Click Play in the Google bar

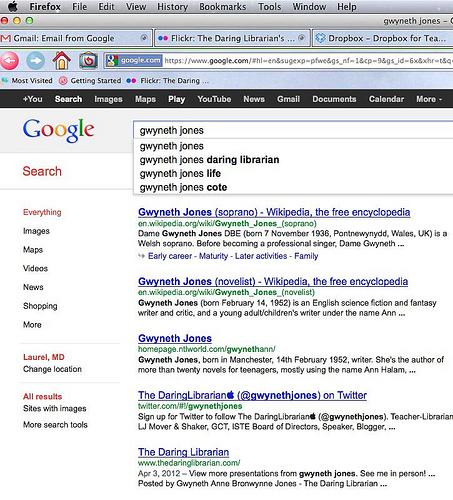pos(176,99)
